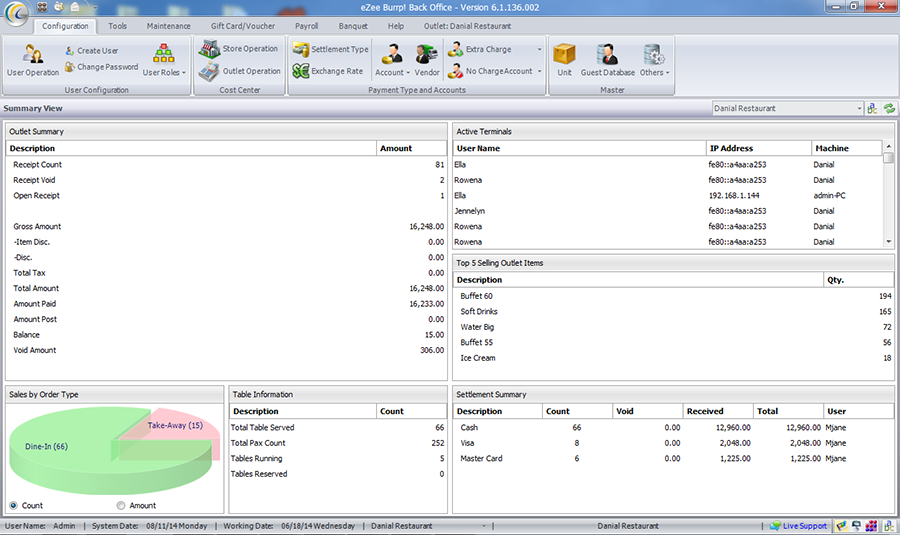900x535 pixels.
Task: Select the Count radio button
Action: [14, 505]
